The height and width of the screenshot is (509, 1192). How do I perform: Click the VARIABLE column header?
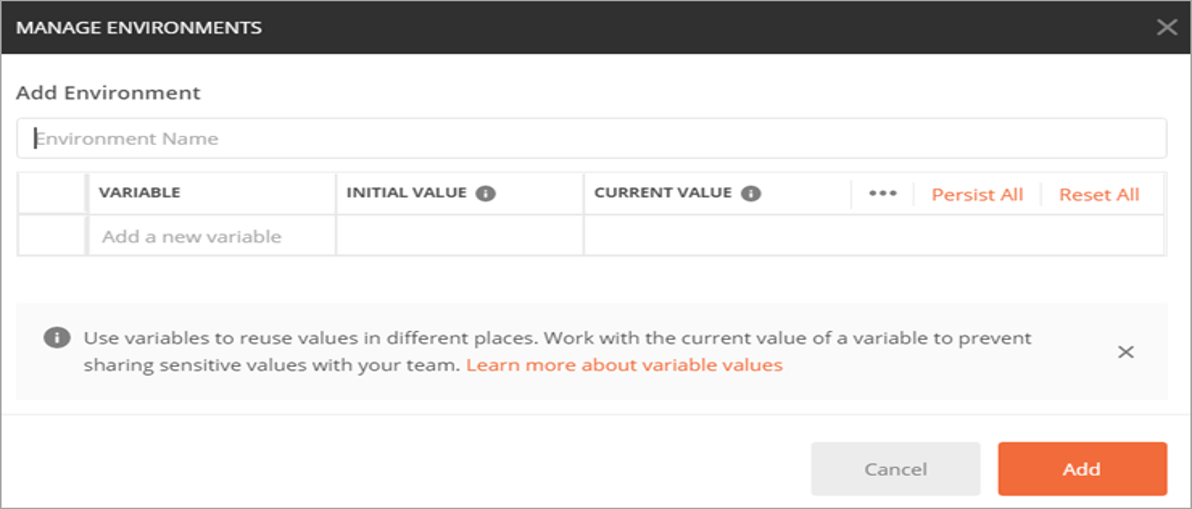pos(140,193)
